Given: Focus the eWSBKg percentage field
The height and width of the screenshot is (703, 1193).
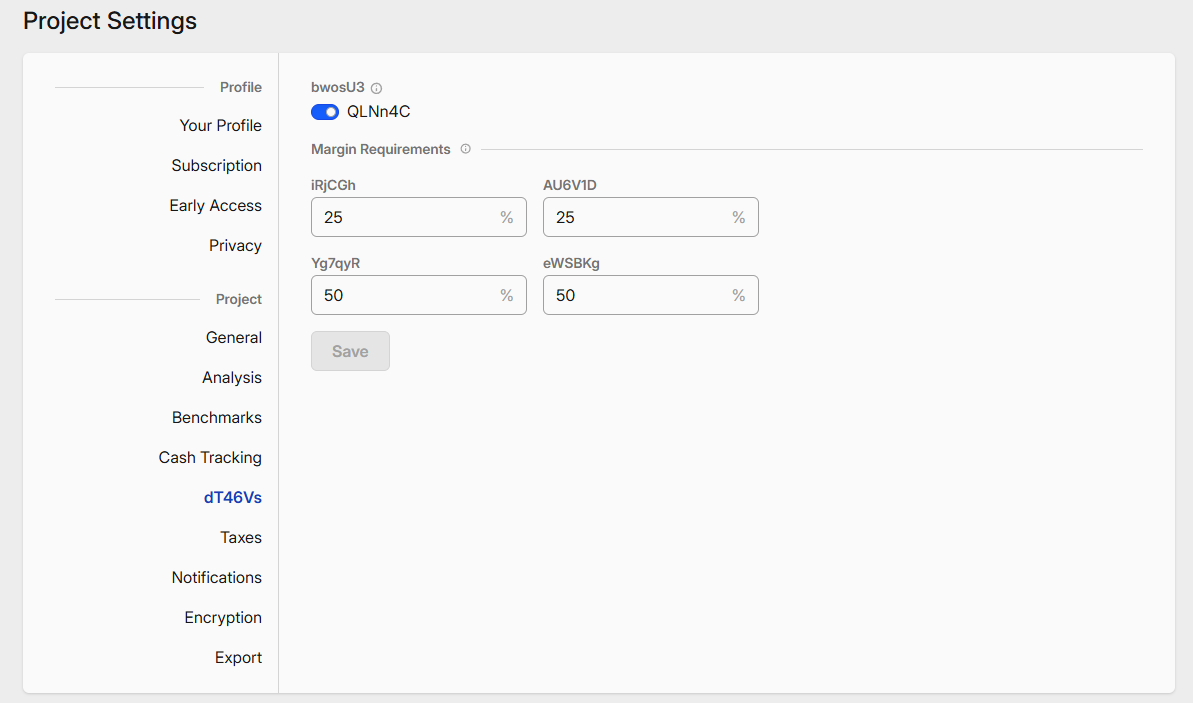Looking at the screenshot, I should coord(637,295).
